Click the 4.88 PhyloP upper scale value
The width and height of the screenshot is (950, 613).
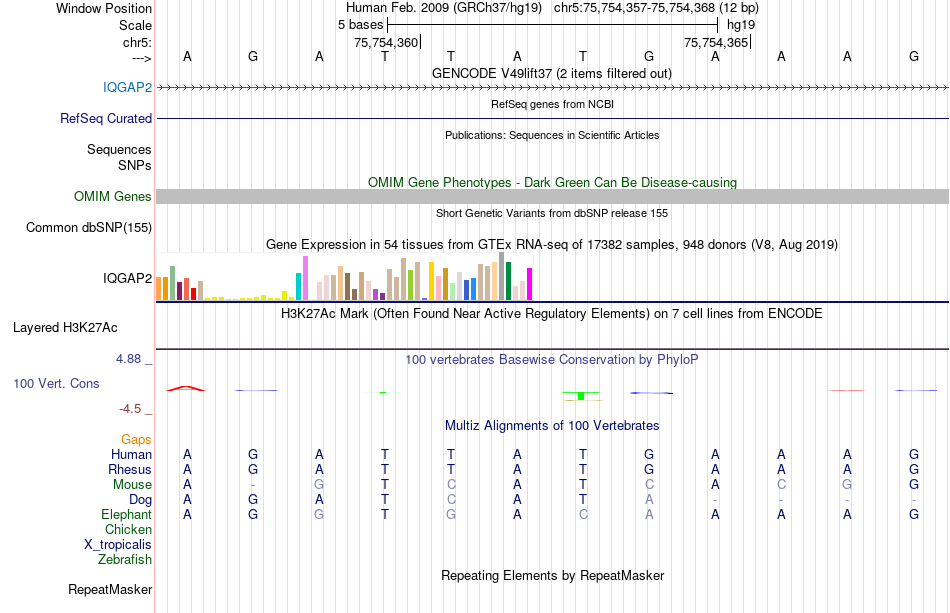(128, 359)
